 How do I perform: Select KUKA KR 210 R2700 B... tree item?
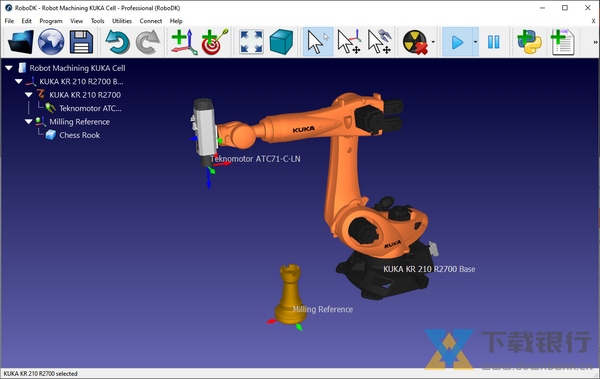click(81, 82)
